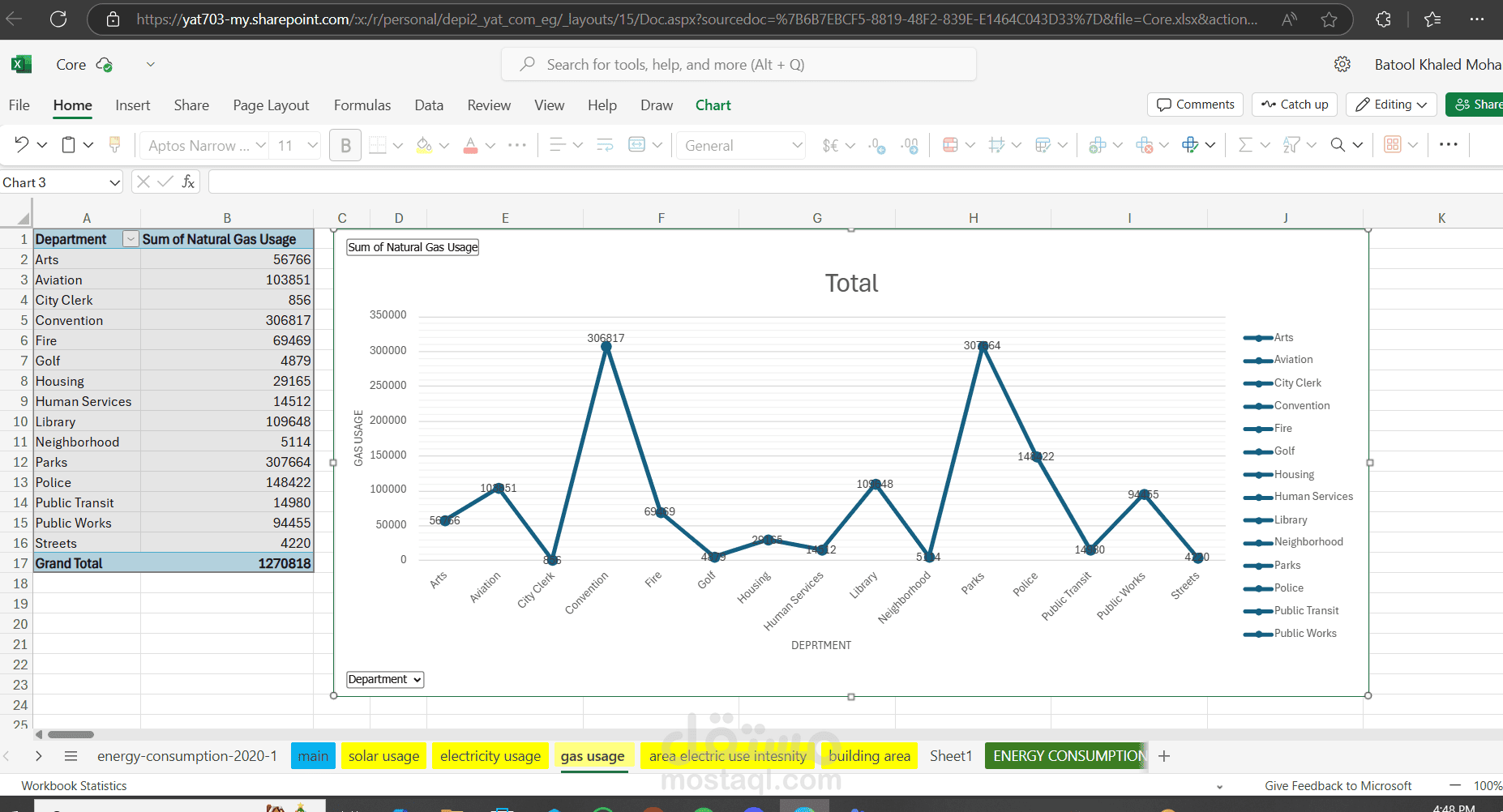Screen dimensions: 1503x812
Task: Expand the Department chart field button
Action: point(385,679)
